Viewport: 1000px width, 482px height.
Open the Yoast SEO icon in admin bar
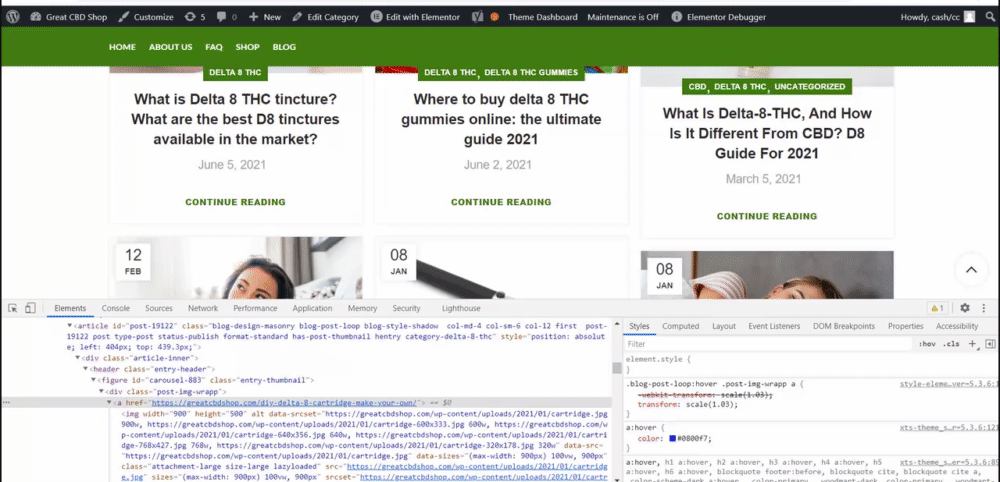coord(476,17)
